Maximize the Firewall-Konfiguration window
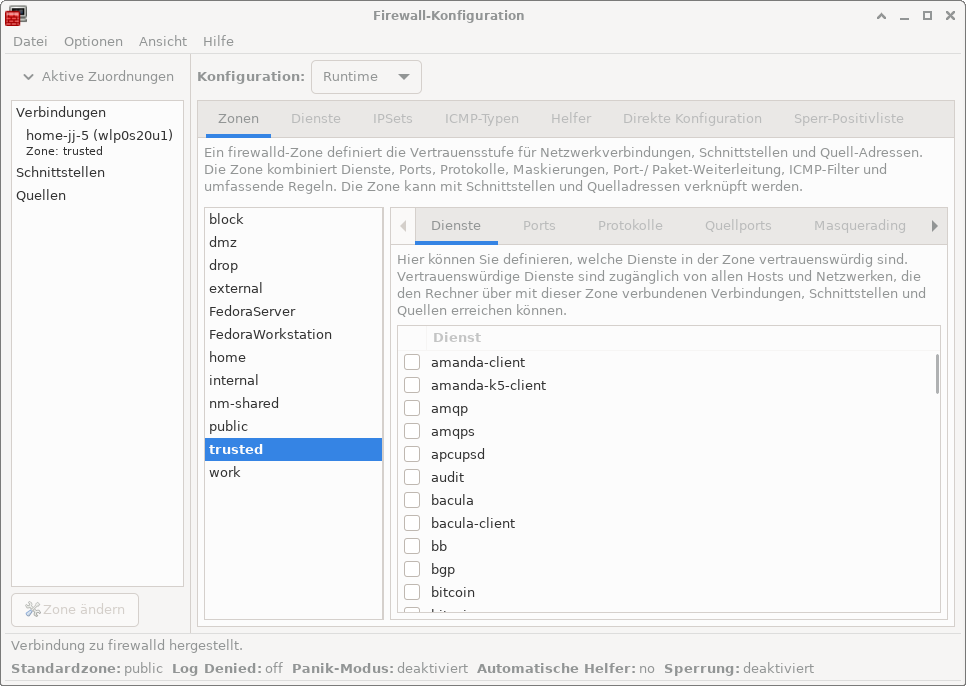This screenshot has height=686, width=966. [927, 15]
